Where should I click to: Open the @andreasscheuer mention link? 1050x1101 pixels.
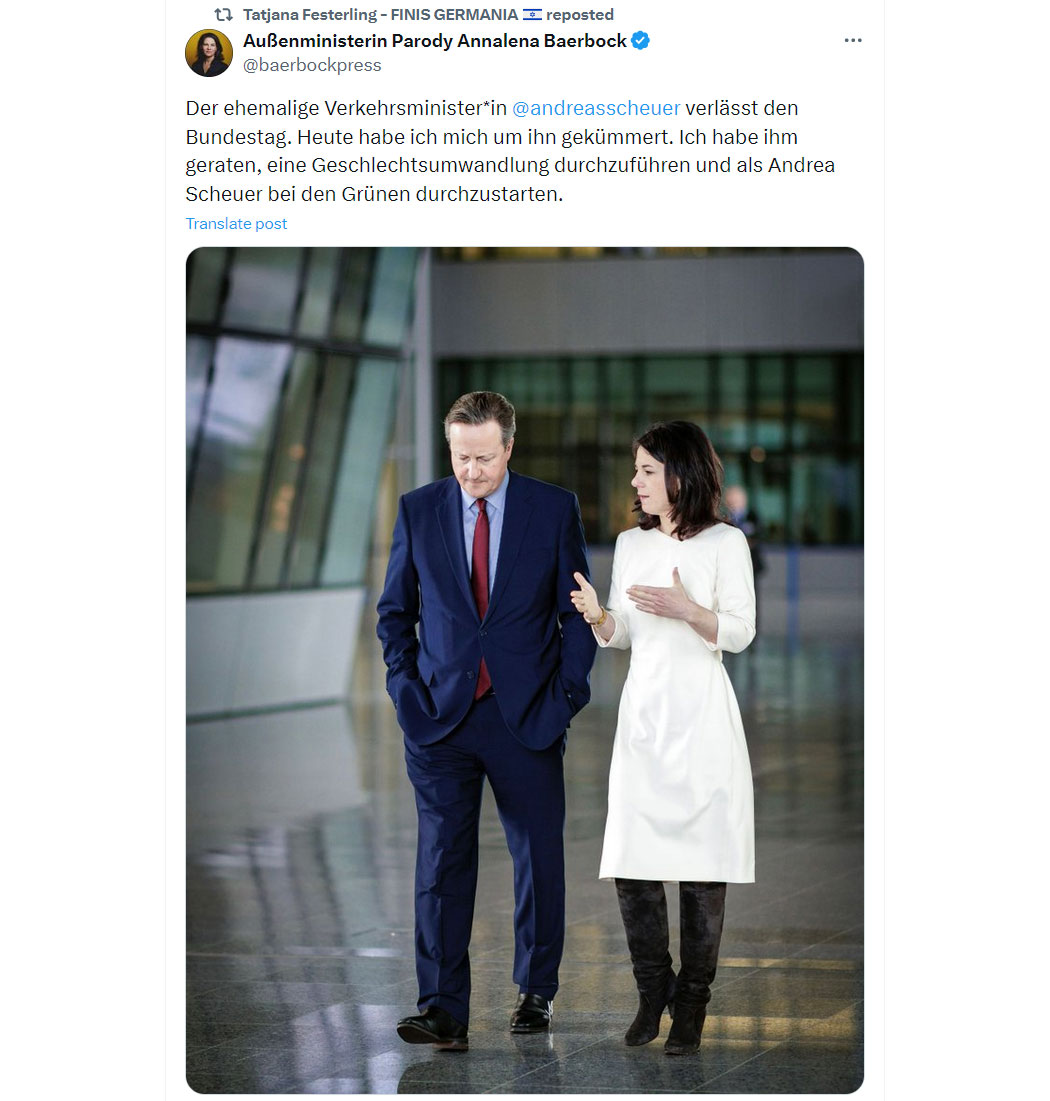596,108
